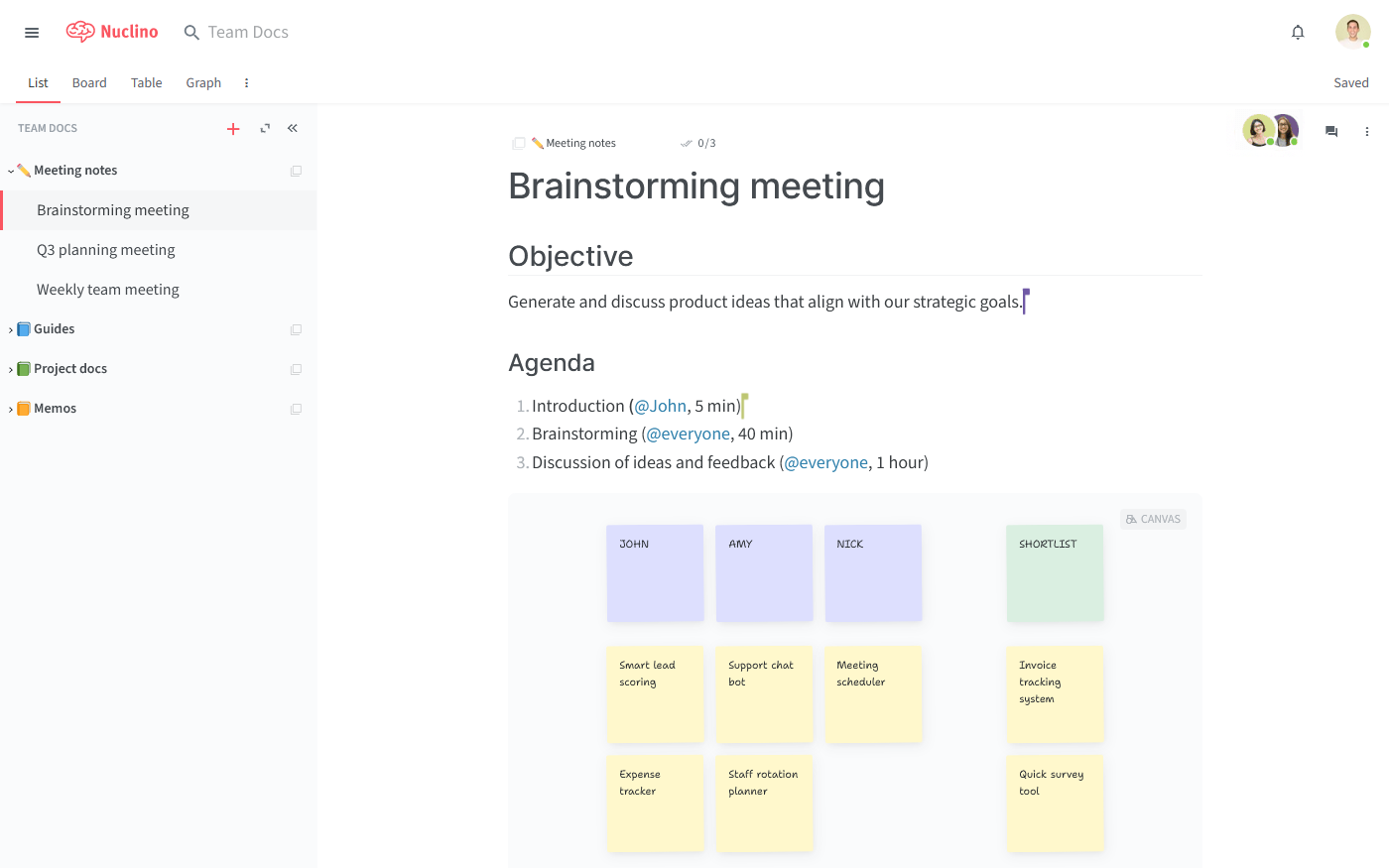
Task: Select the green SHORTLIST sticky note
Action: (x=1055, y=572)
